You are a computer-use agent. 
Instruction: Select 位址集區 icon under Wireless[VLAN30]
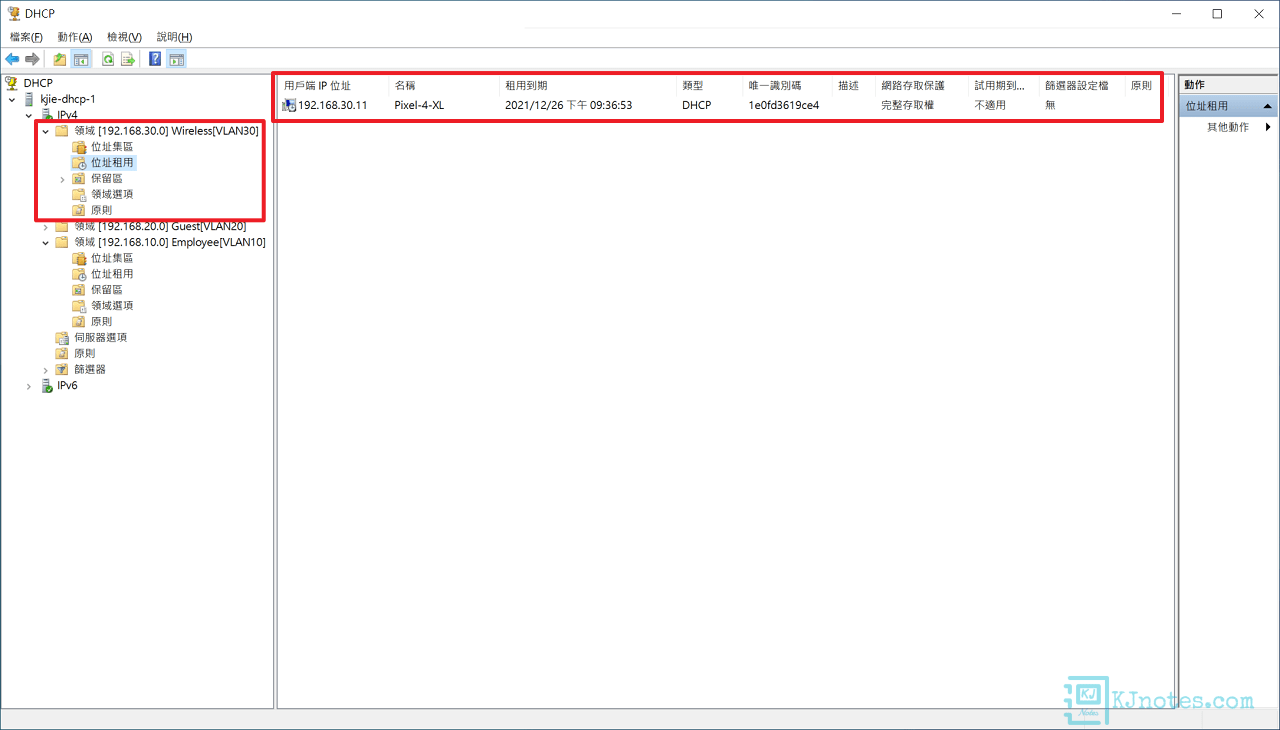click(79, 147)
